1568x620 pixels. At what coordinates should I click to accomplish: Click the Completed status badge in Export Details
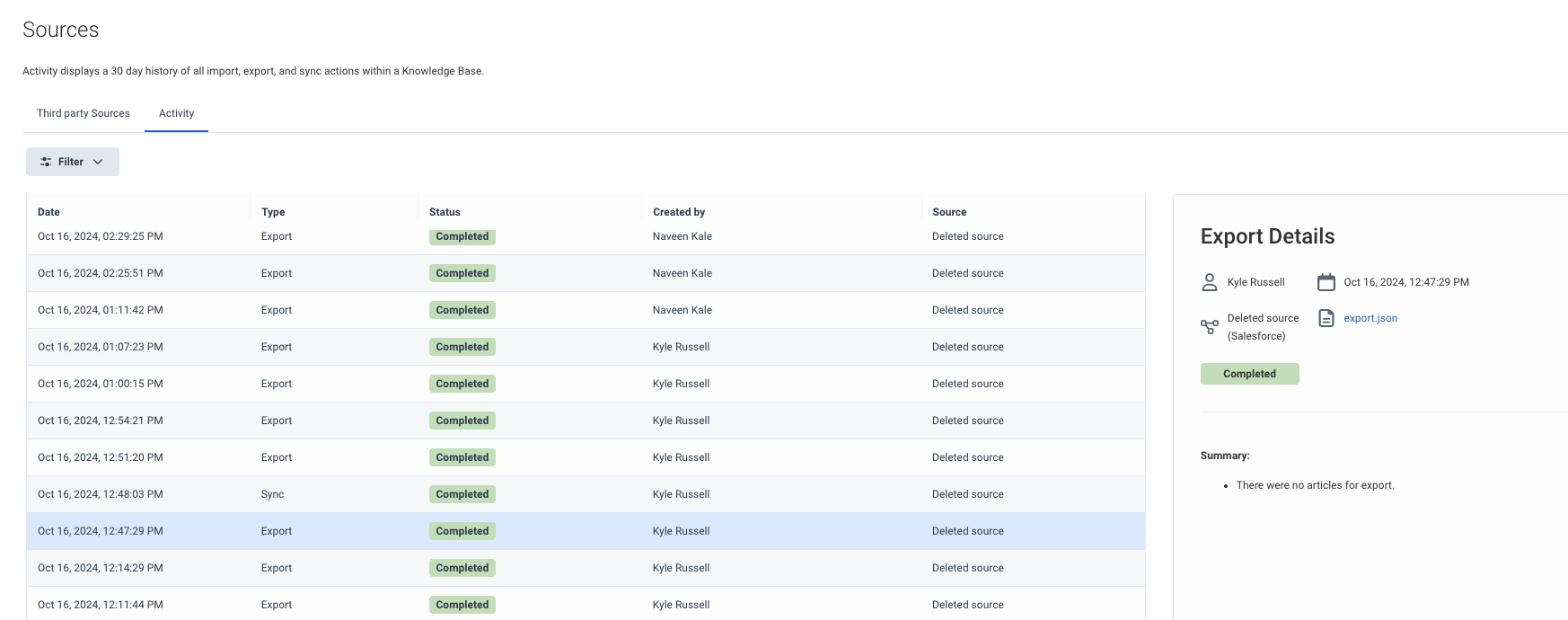(1249, 374)
